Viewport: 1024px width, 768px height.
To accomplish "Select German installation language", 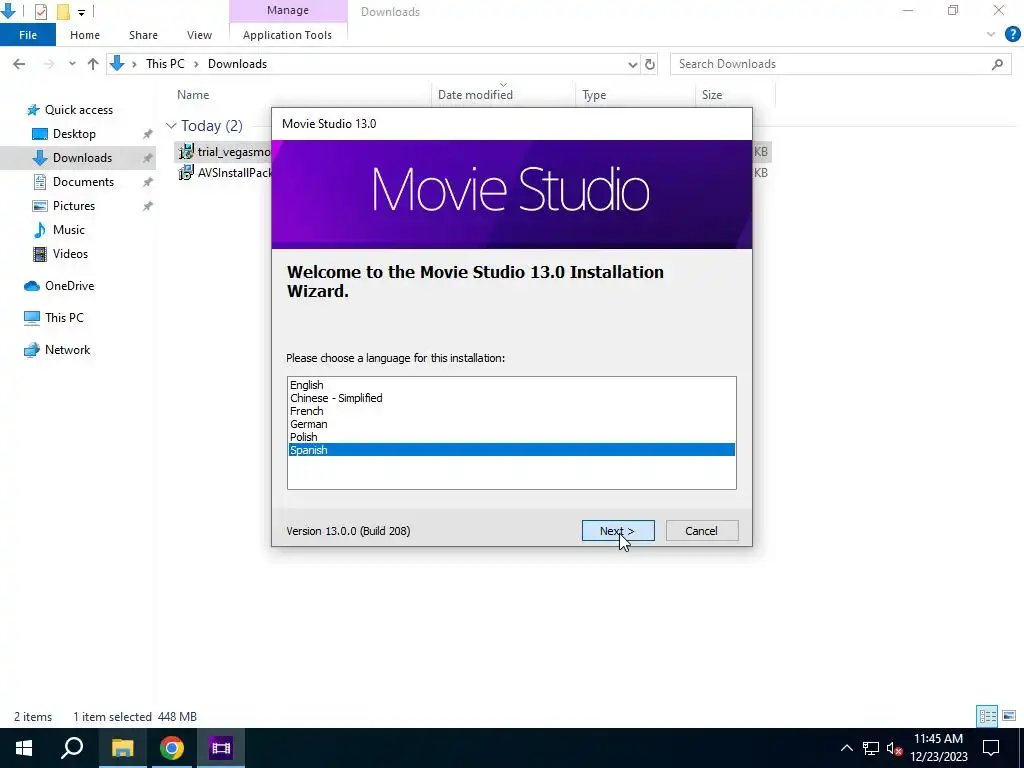I will [x=511, y=424].
